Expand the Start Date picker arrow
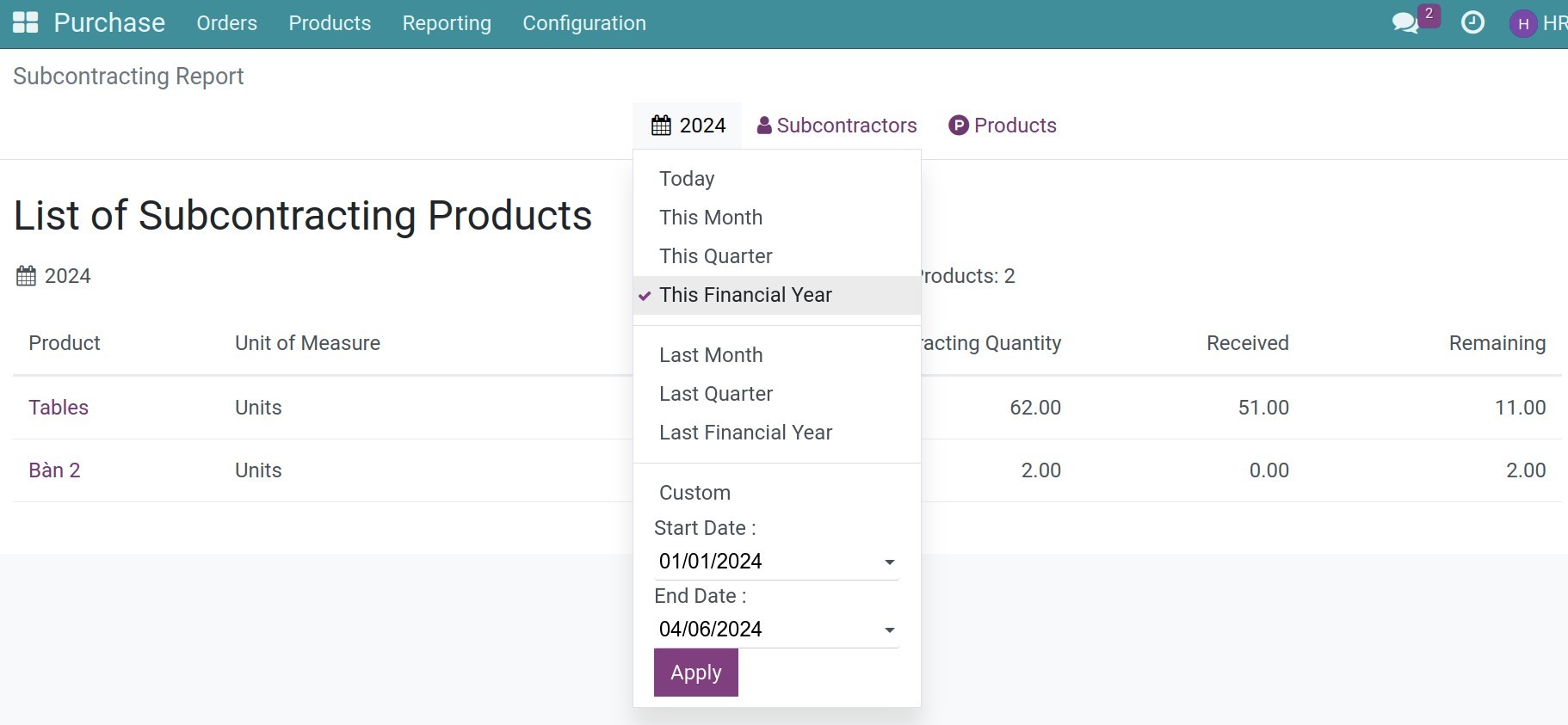 [x=889, y=562]
